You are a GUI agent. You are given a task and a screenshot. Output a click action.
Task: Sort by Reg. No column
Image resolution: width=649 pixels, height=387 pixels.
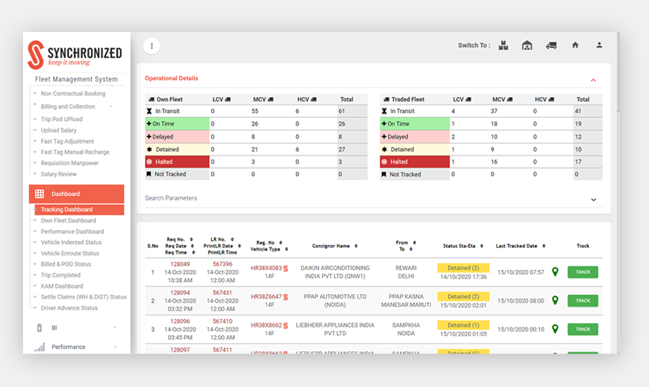281,243
